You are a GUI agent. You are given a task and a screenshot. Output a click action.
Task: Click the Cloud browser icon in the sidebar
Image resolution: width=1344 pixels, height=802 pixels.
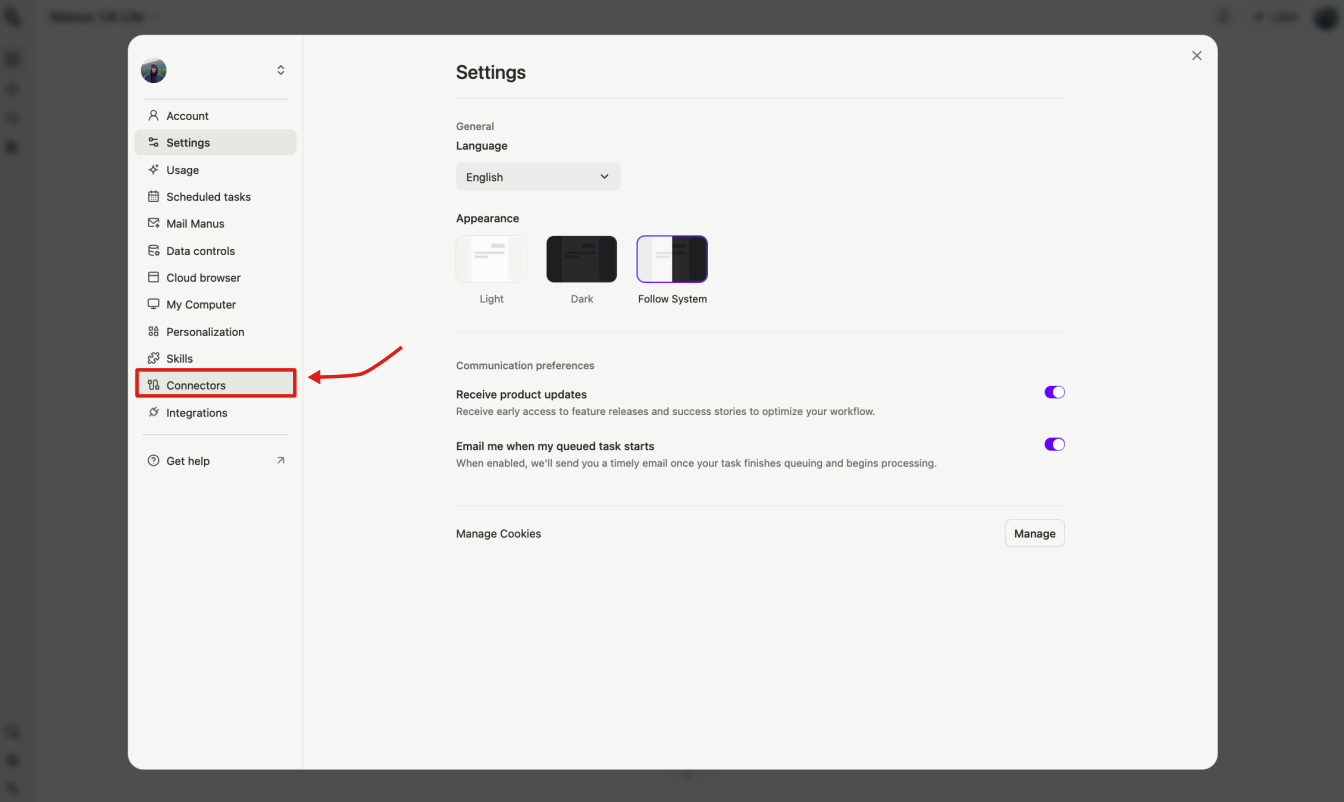pos(154,277)
